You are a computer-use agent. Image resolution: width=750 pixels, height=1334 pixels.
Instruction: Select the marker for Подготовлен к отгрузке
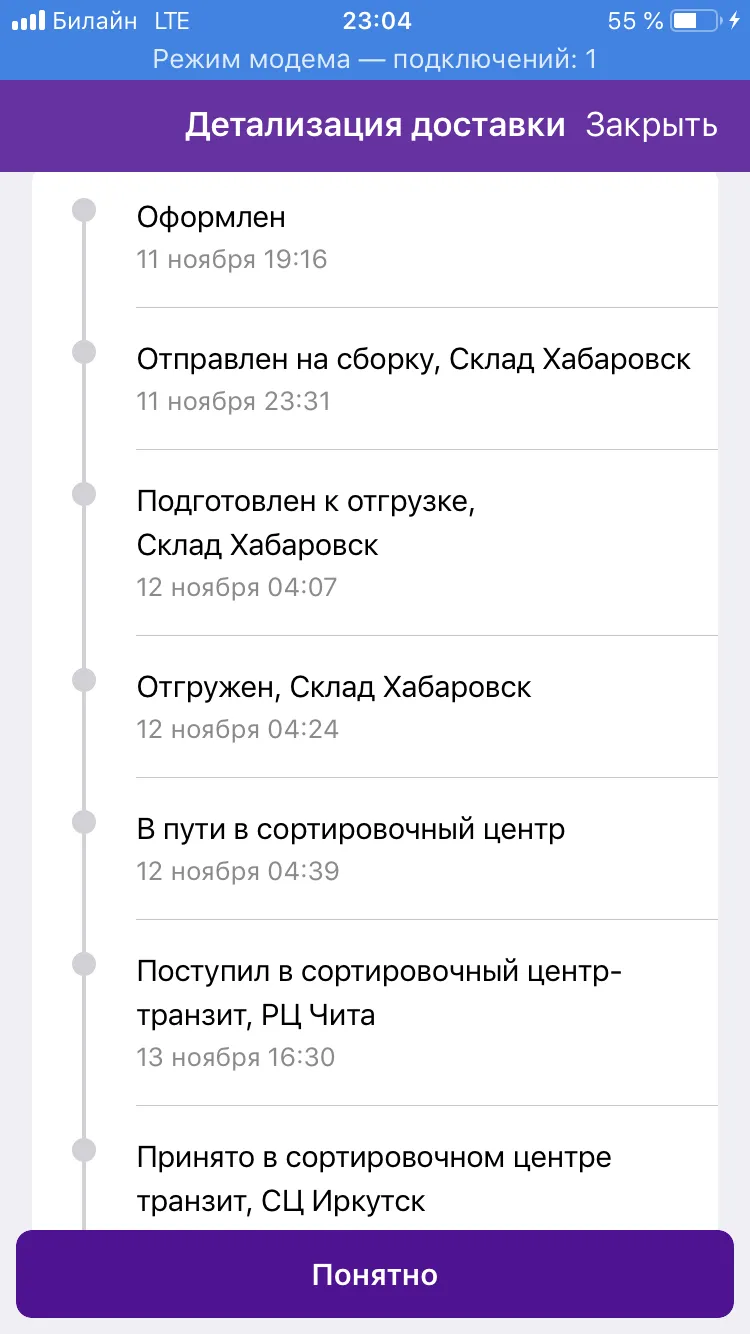click(x=85, y=494)
